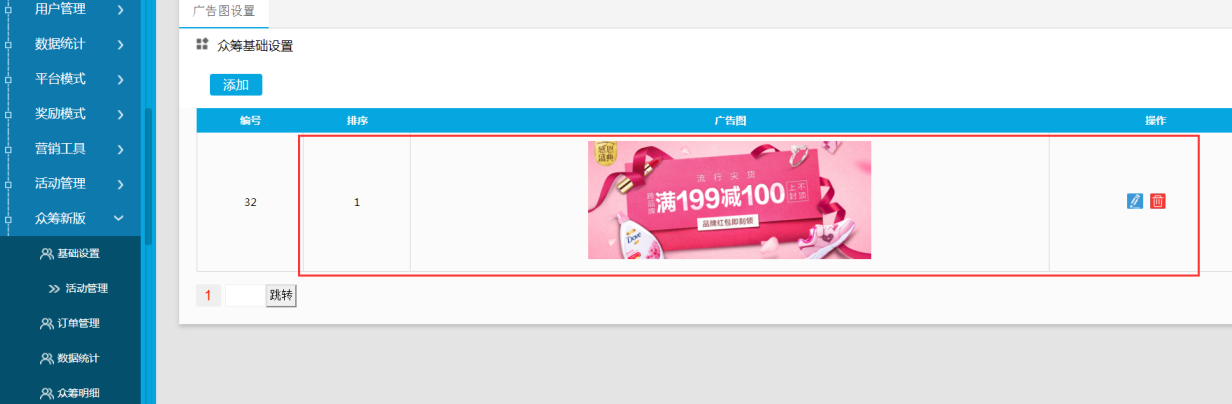Focus the page number input field

tap(245, 295)
